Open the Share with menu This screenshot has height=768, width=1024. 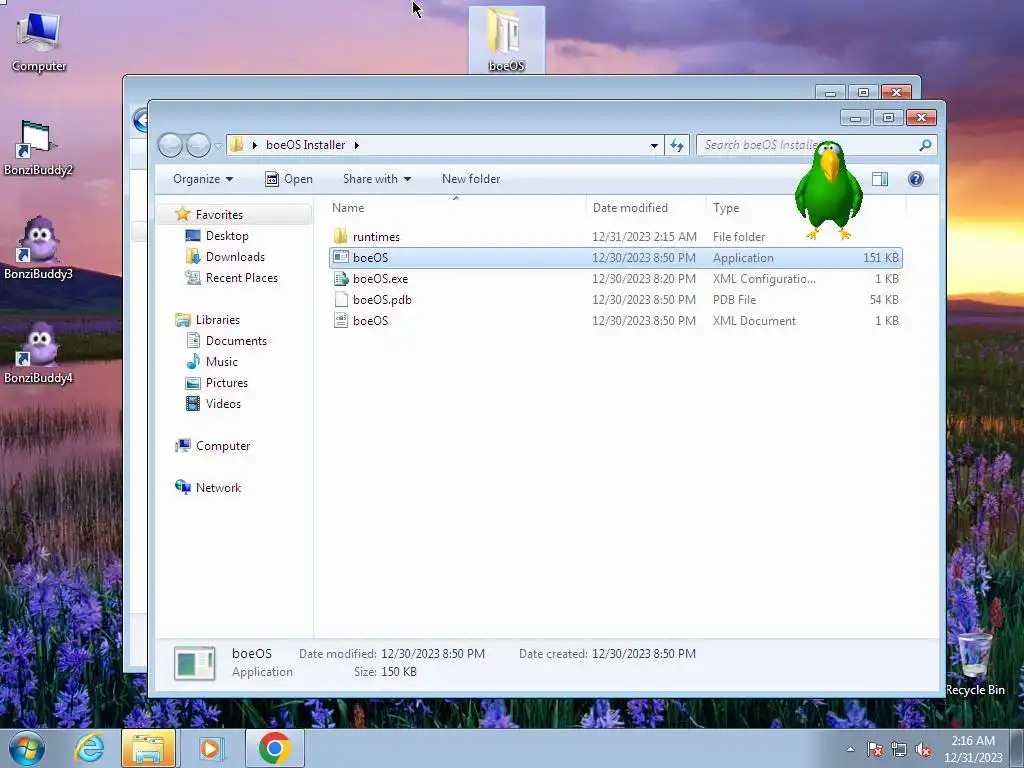pyautogui.click(x=377, y=179)
